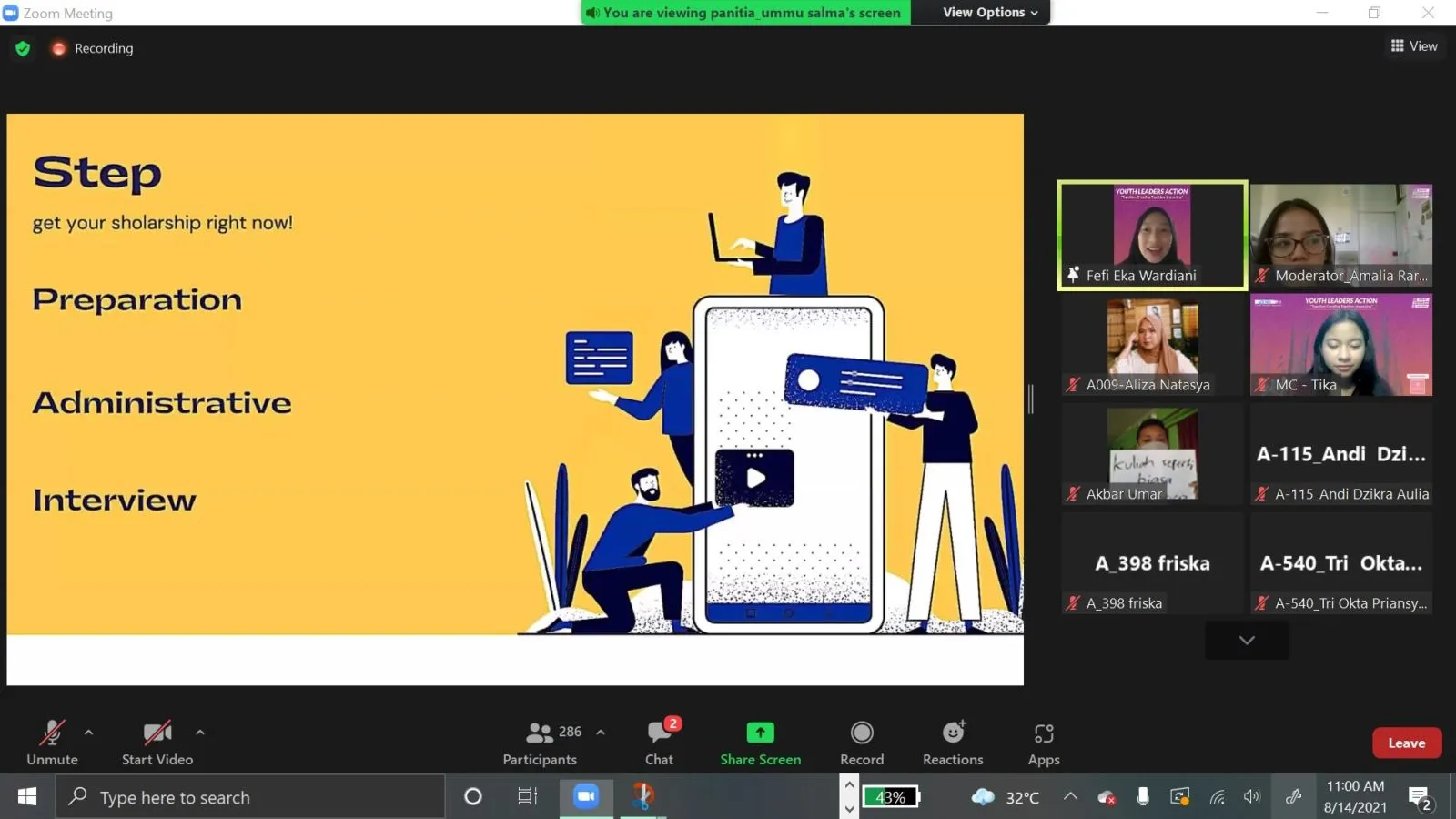Toggle the taskbar microphone tray icon
The height and width of the screenshot is (819, 1456).
tap(1143, 797)
